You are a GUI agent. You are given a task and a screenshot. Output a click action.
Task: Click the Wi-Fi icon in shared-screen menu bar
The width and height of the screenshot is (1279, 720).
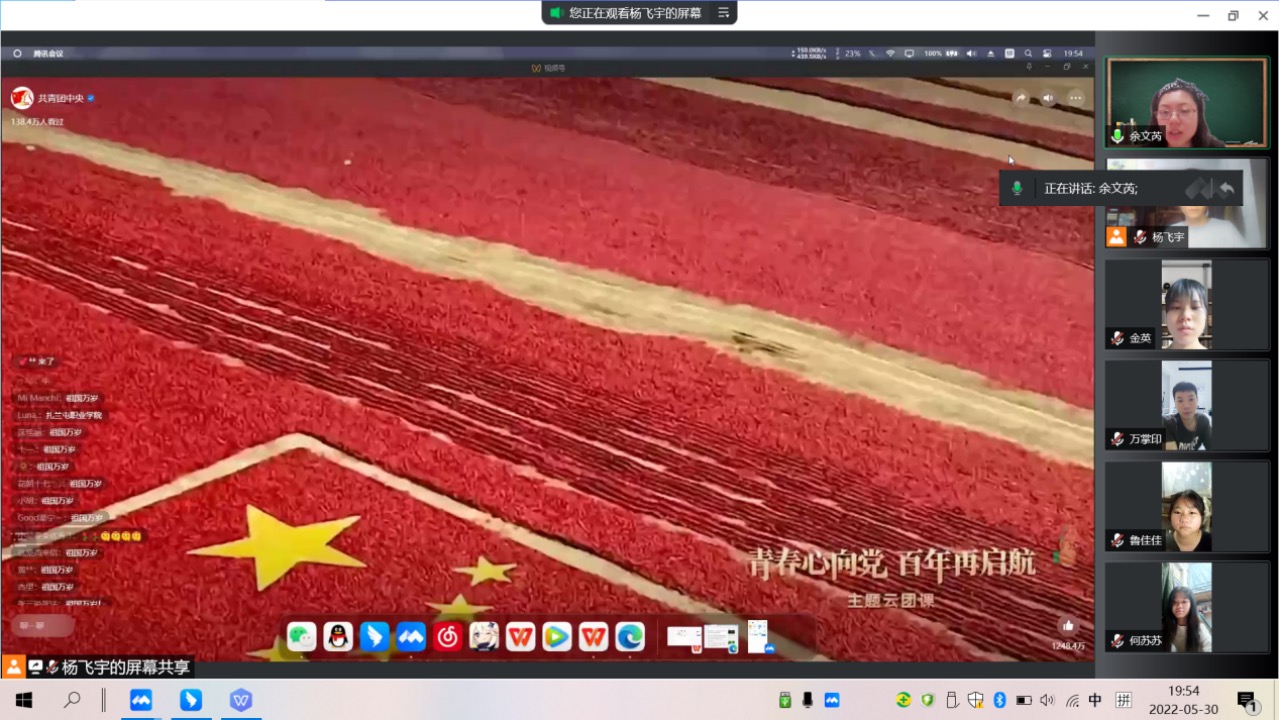[890, 53]
